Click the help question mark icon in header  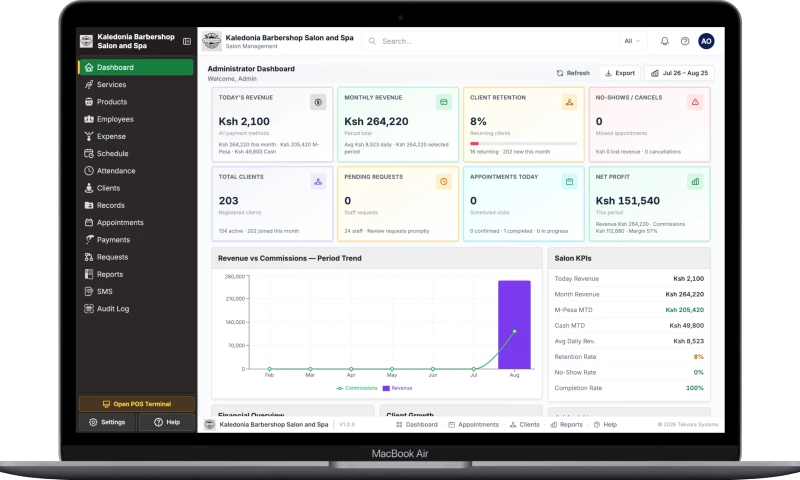[x=685, y=41]
